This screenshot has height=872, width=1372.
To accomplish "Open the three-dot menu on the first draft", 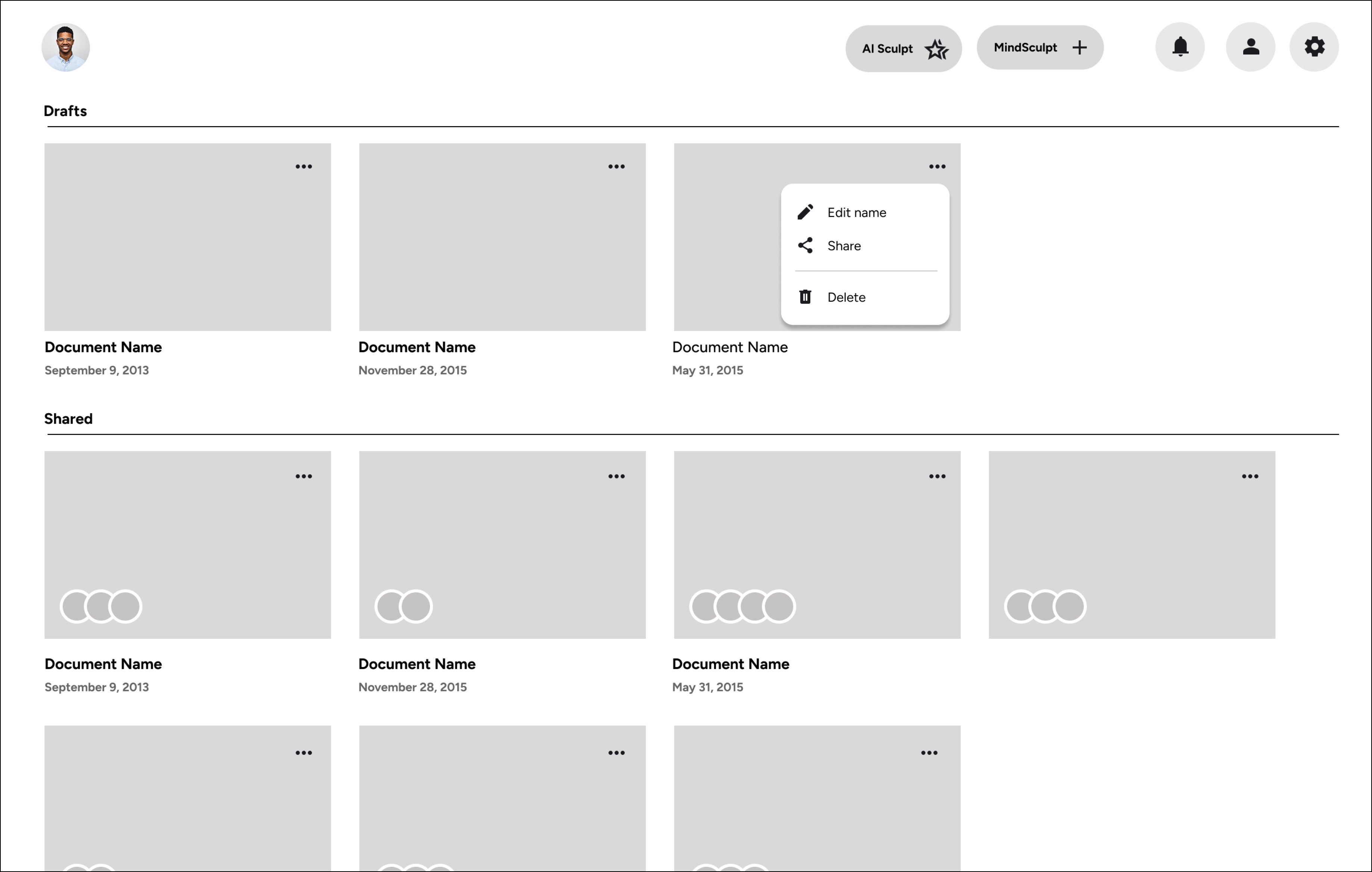I will [304, 166].
